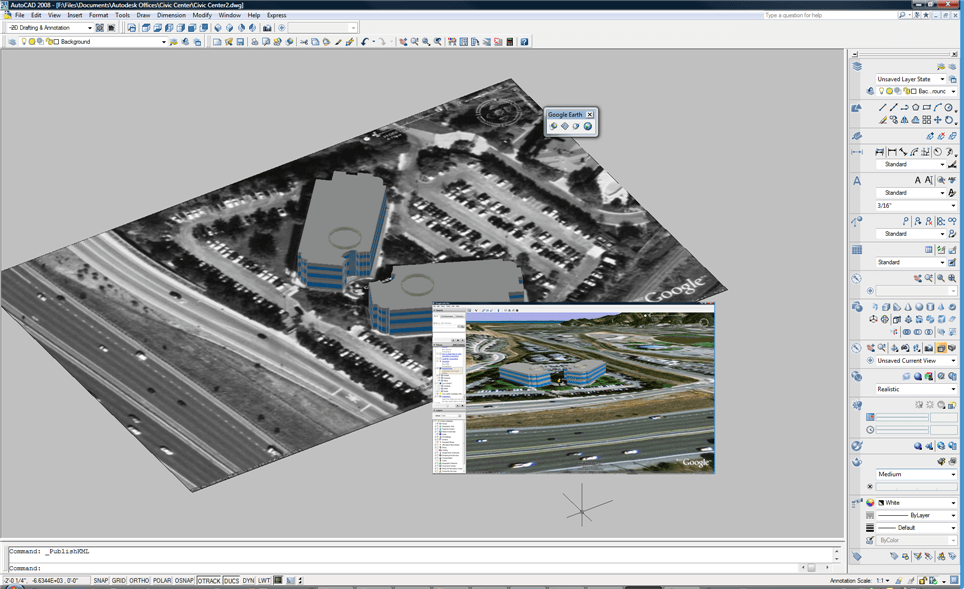Toggle OSNAP in status bar
The width and height of the screenshot is (964, 589).
coord(184,580)
